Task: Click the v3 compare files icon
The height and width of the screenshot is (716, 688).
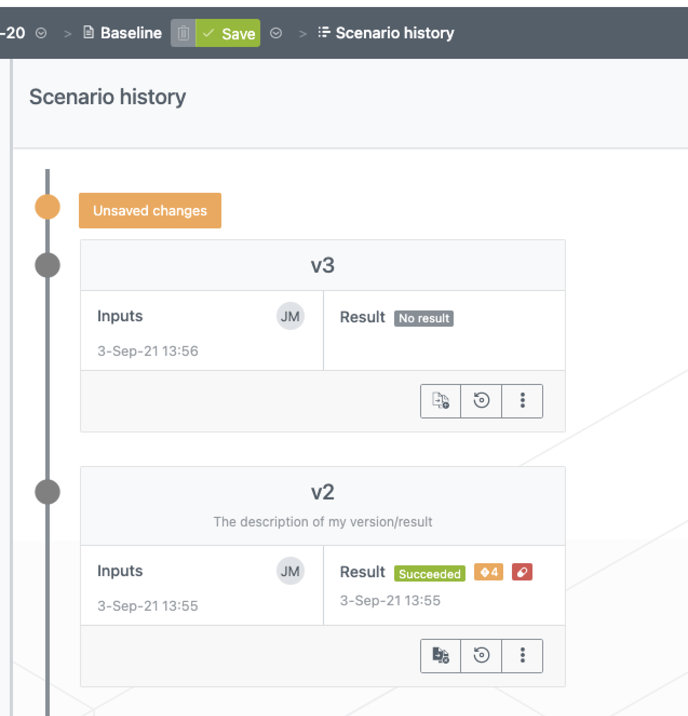Action: click(x=441, y=401)
